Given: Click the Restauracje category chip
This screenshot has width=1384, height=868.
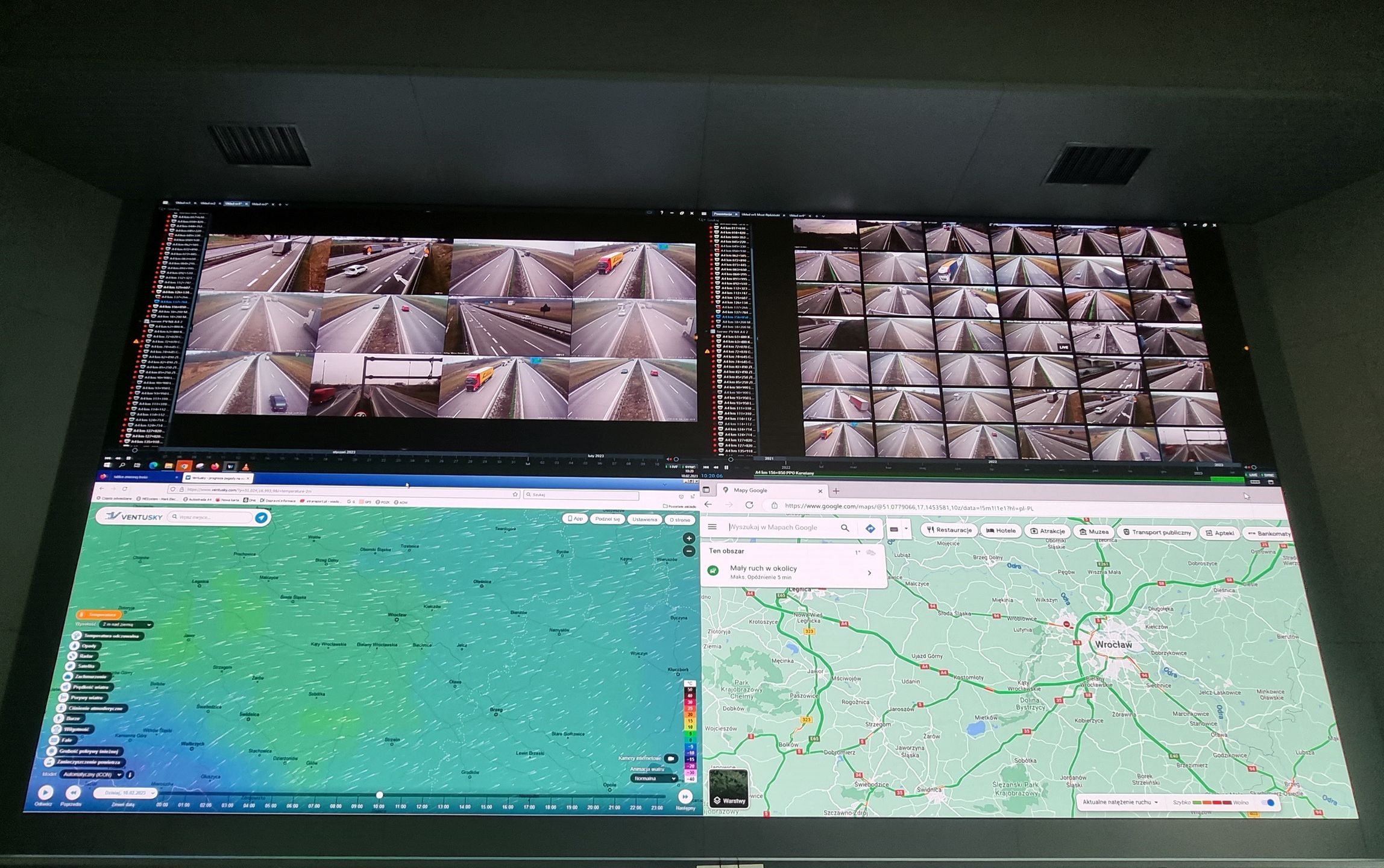Looking at the screenshot, I should click(x=949, y=530).
